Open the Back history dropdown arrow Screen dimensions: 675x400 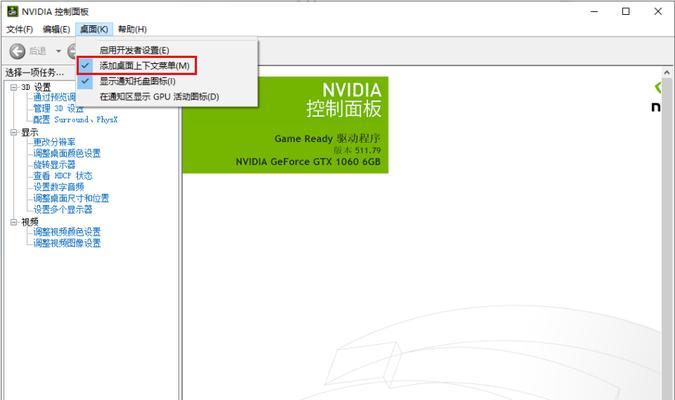tap(58, 51)
